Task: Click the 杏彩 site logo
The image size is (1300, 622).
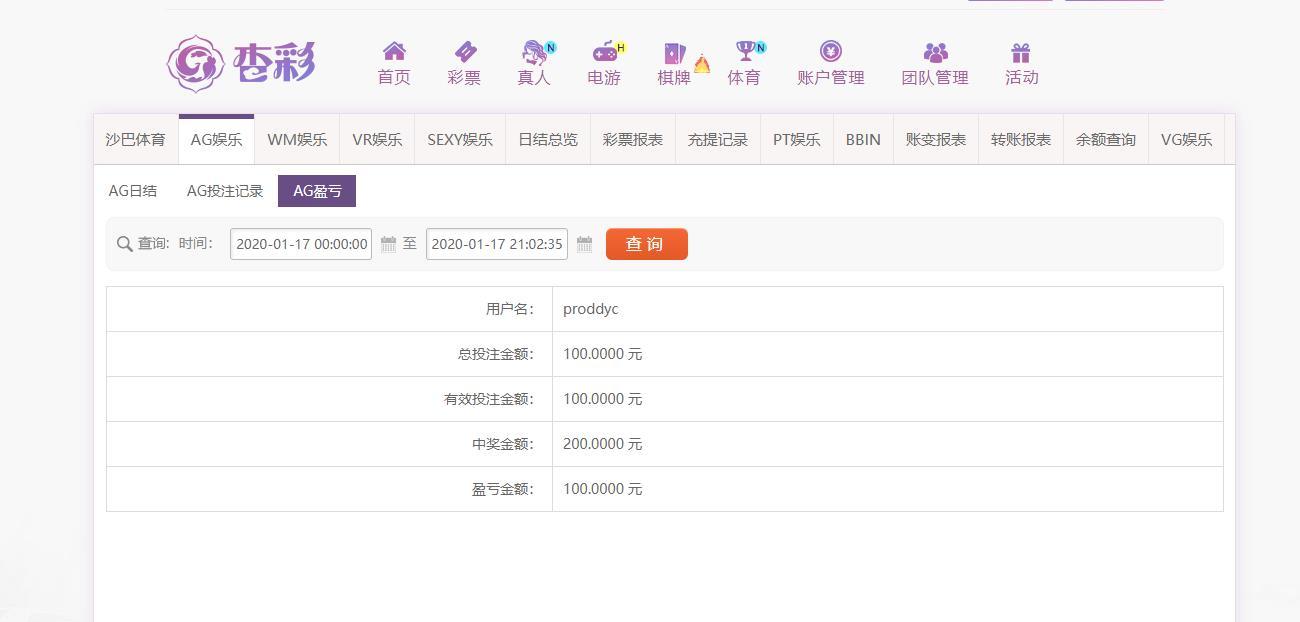Action: coord(241,64)
